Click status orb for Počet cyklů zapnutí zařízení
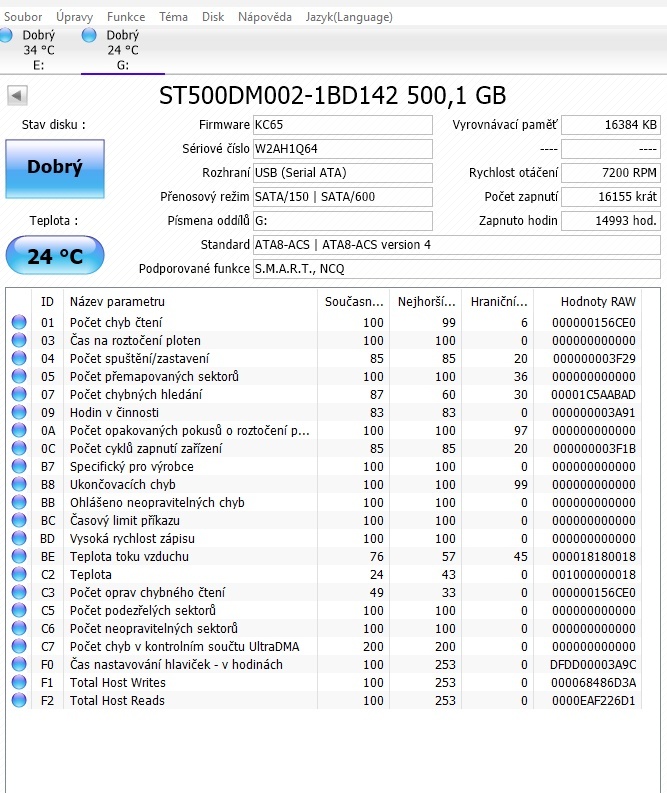 (x=19, y=448)
